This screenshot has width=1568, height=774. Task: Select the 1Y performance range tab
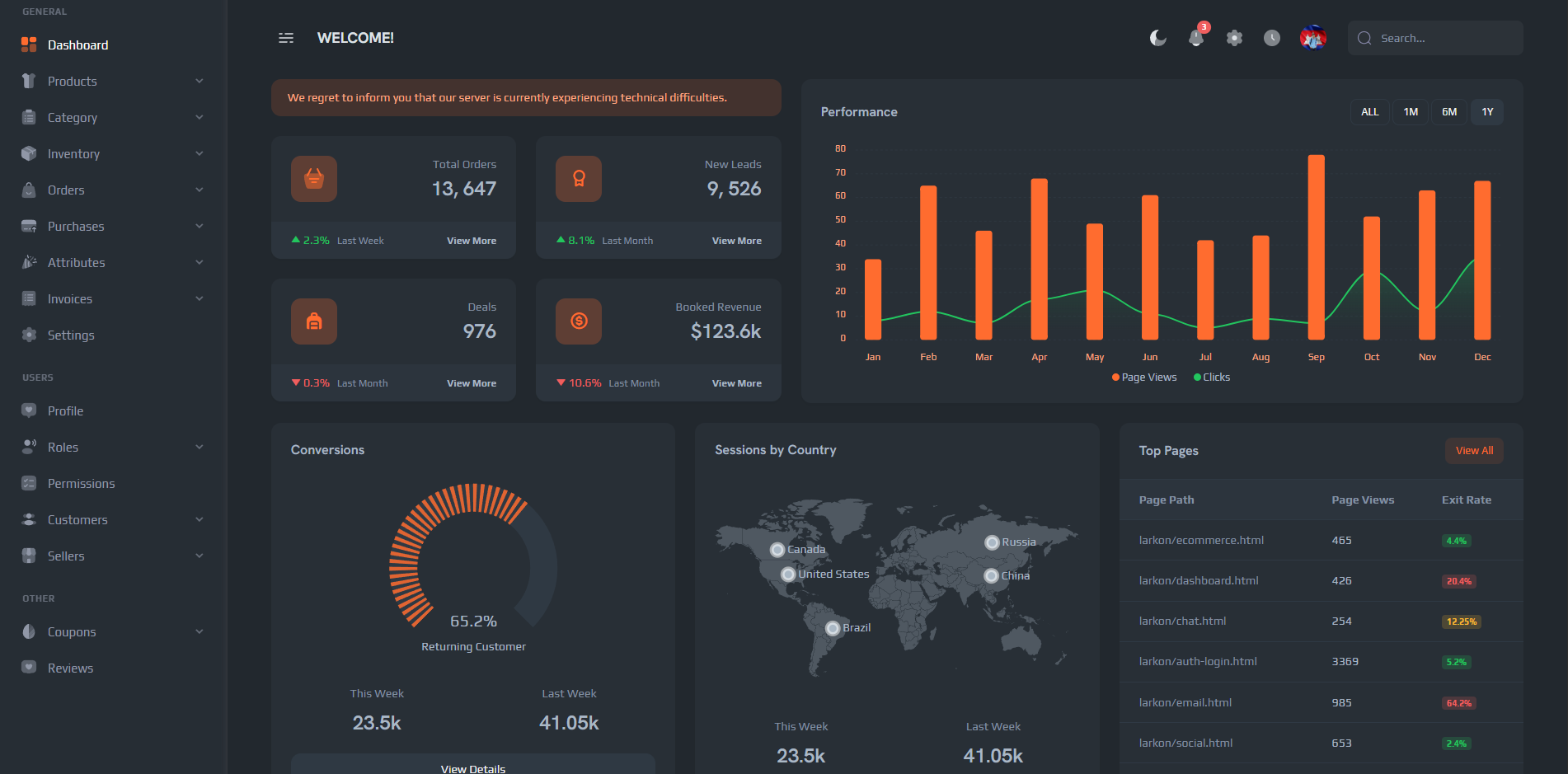[x=1487, y=112]
